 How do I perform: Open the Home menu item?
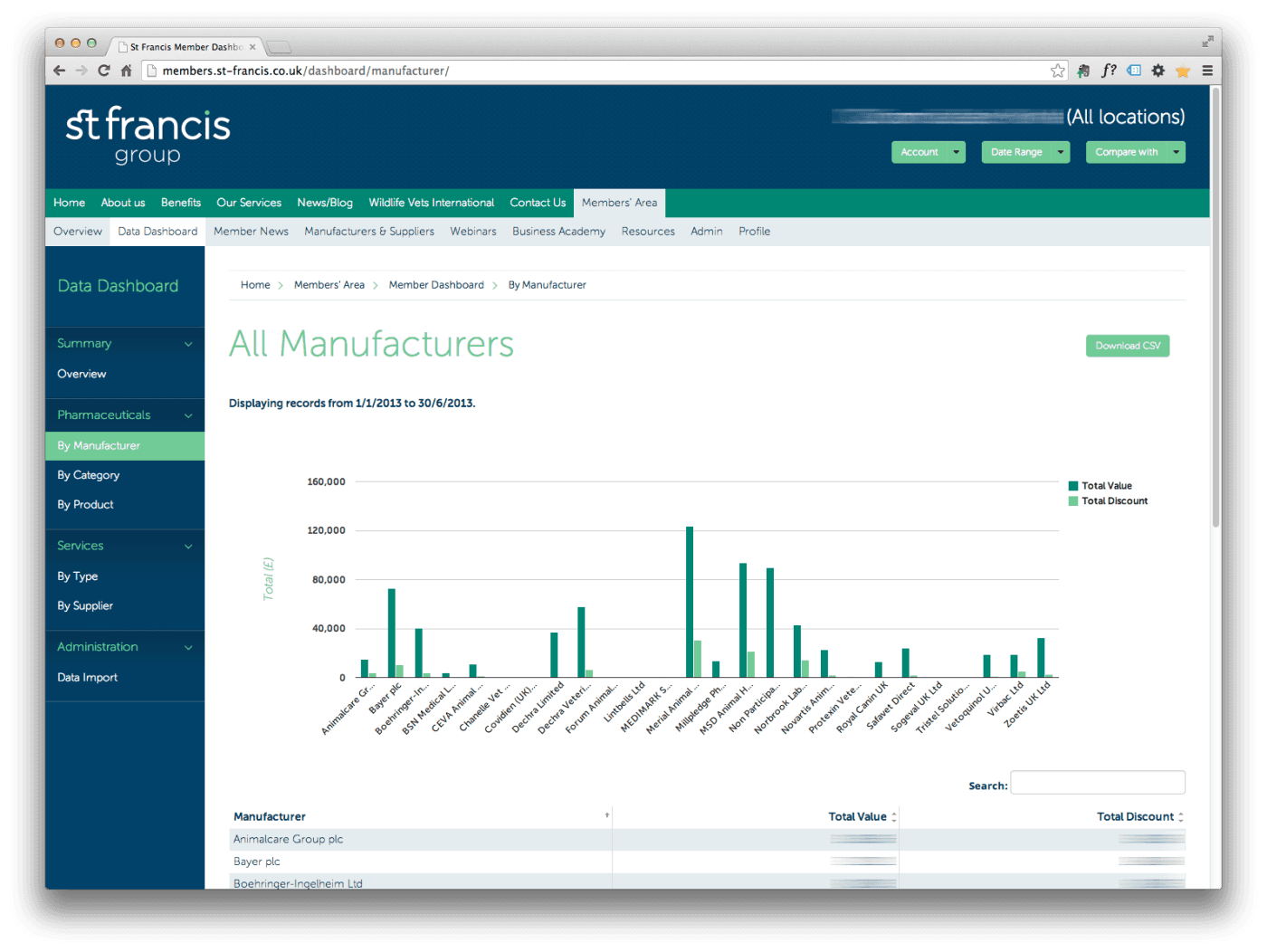pos(69,203)
